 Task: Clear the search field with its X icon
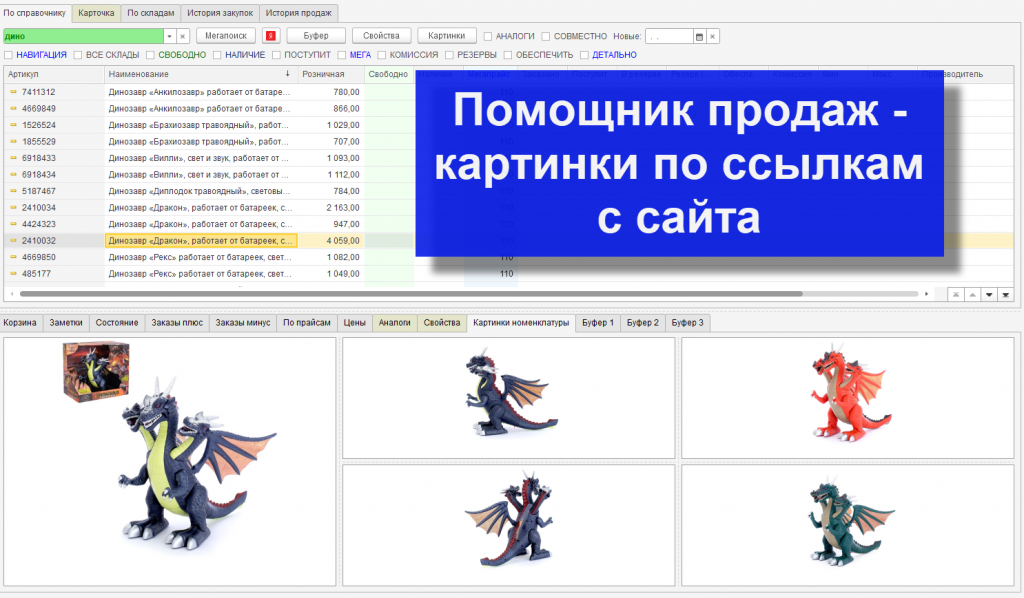tap(183, 37)
